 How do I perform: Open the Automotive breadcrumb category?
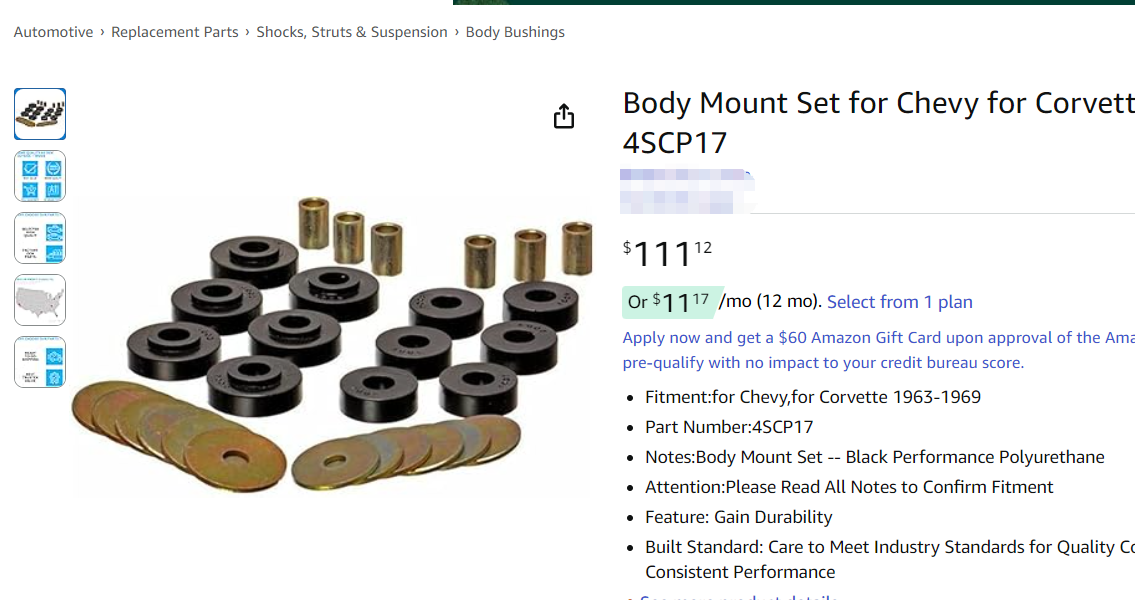click(54, 32)
